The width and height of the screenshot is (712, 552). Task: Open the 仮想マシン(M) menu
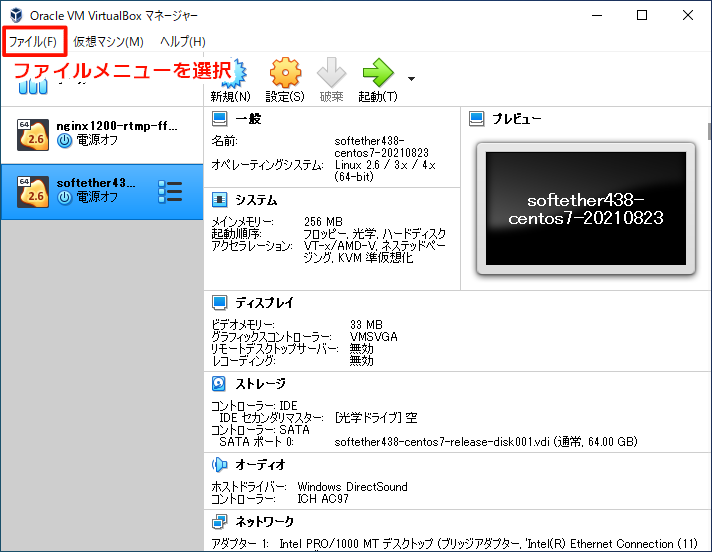(x=109, y=42)
